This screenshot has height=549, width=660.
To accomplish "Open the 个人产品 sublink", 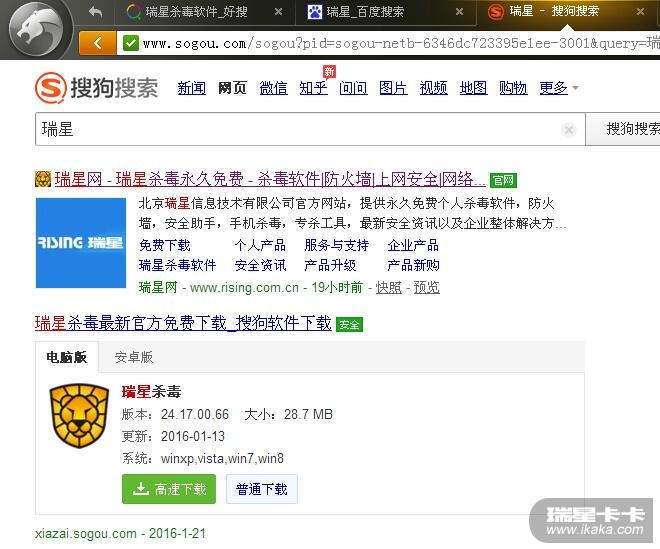I will [x=260, y=245].
